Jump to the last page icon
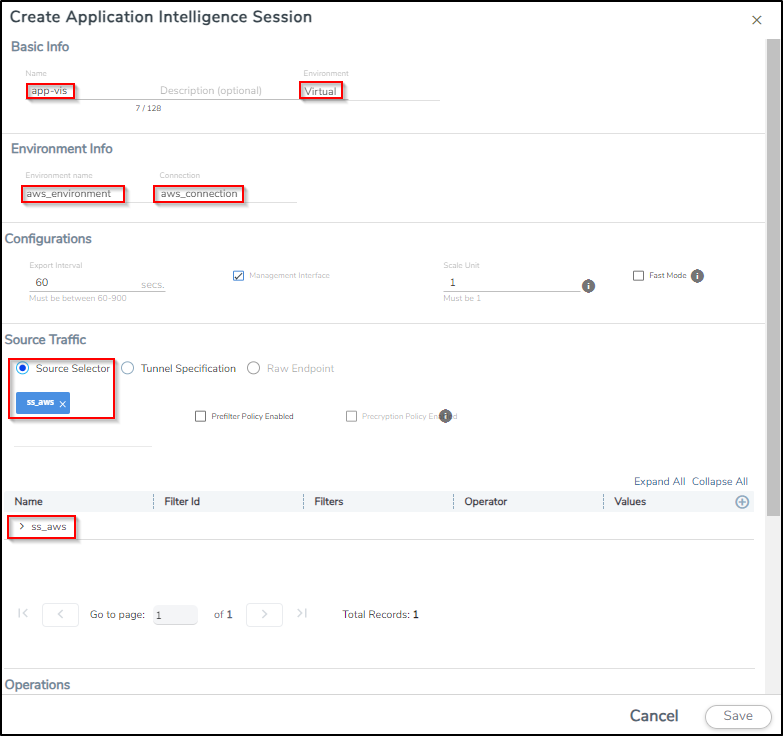Screen dimensions: 783x736 302,613
